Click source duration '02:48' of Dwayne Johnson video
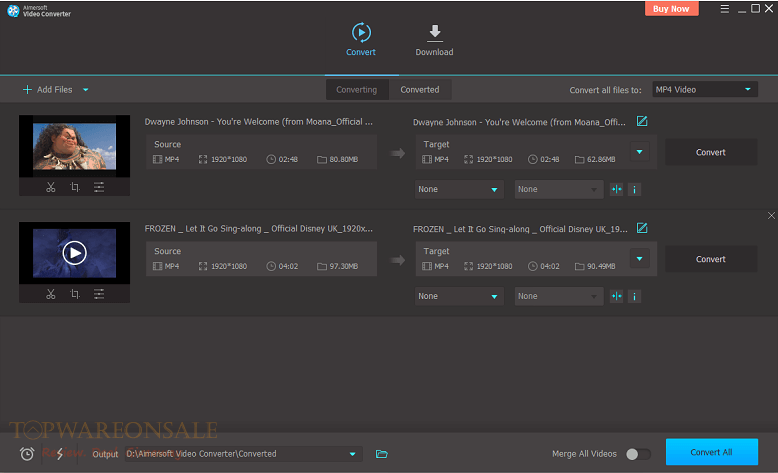 (x=288, y=159)
